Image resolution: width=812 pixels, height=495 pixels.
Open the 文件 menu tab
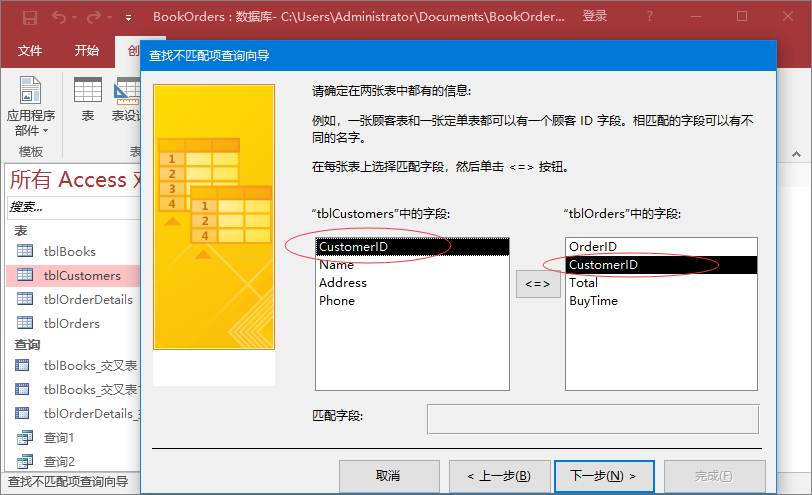point(30,51)
